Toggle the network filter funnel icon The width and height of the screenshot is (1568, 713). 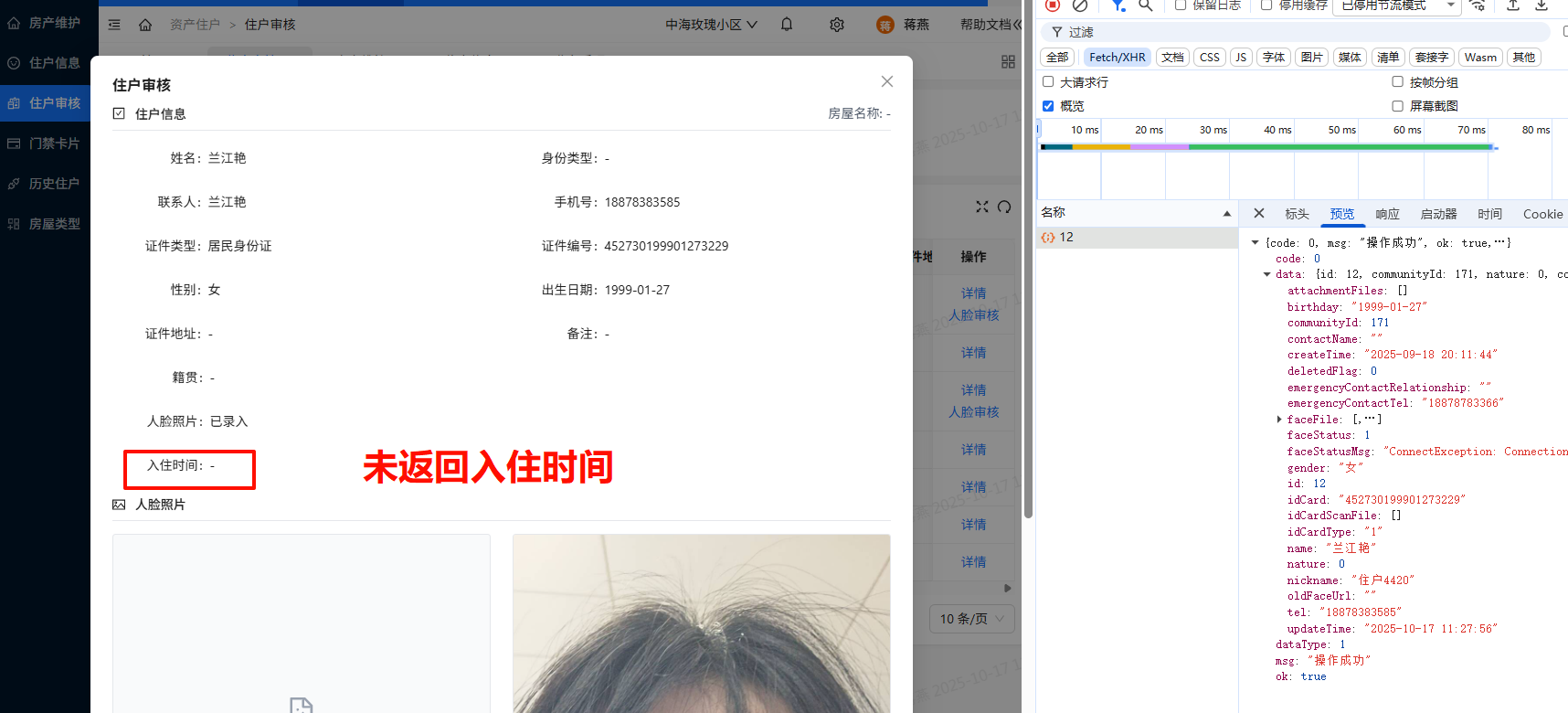(1118, 5)
